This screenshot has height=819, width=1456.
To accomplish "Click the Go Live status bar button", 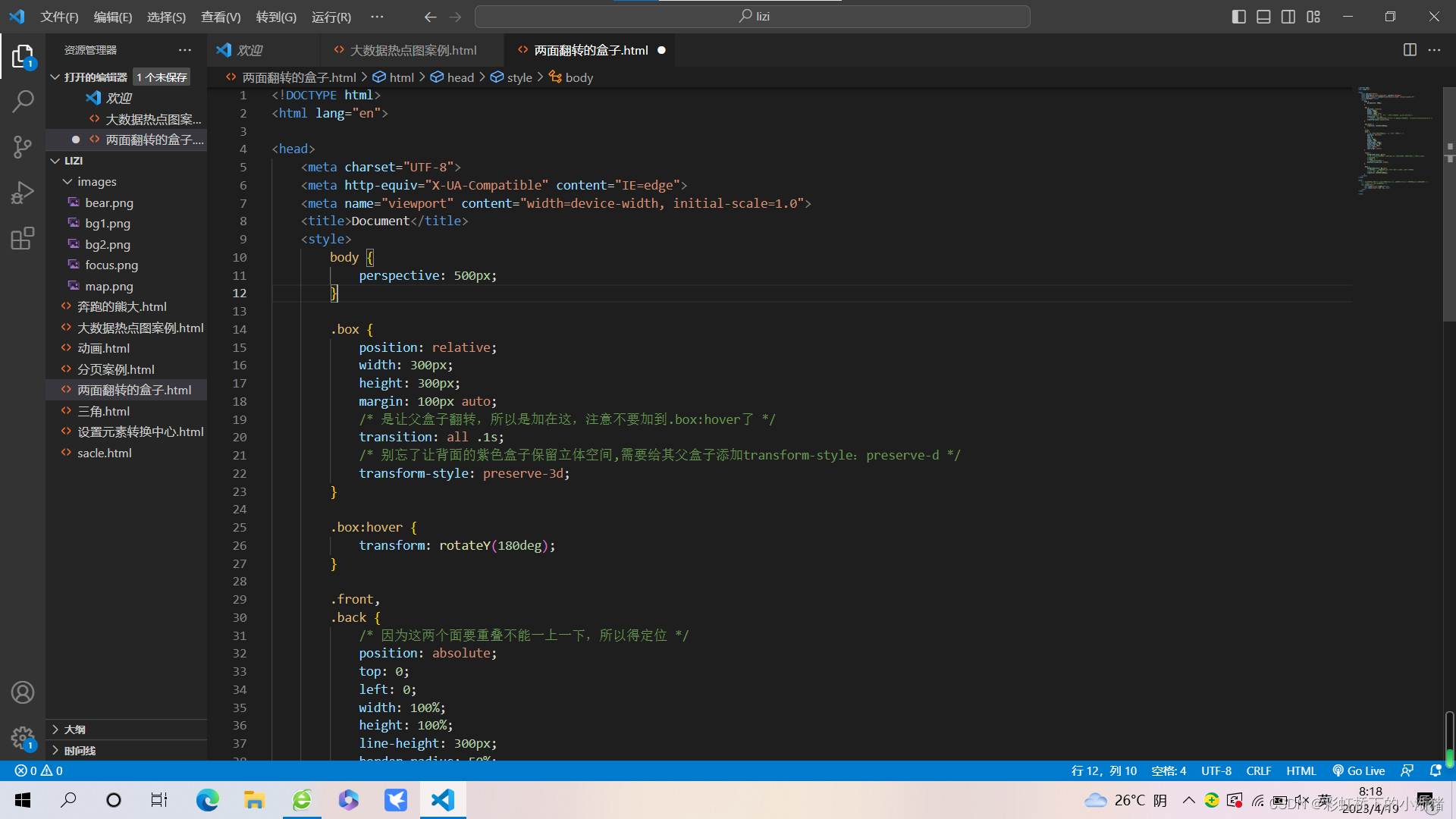I will [x=1363, y=771].
